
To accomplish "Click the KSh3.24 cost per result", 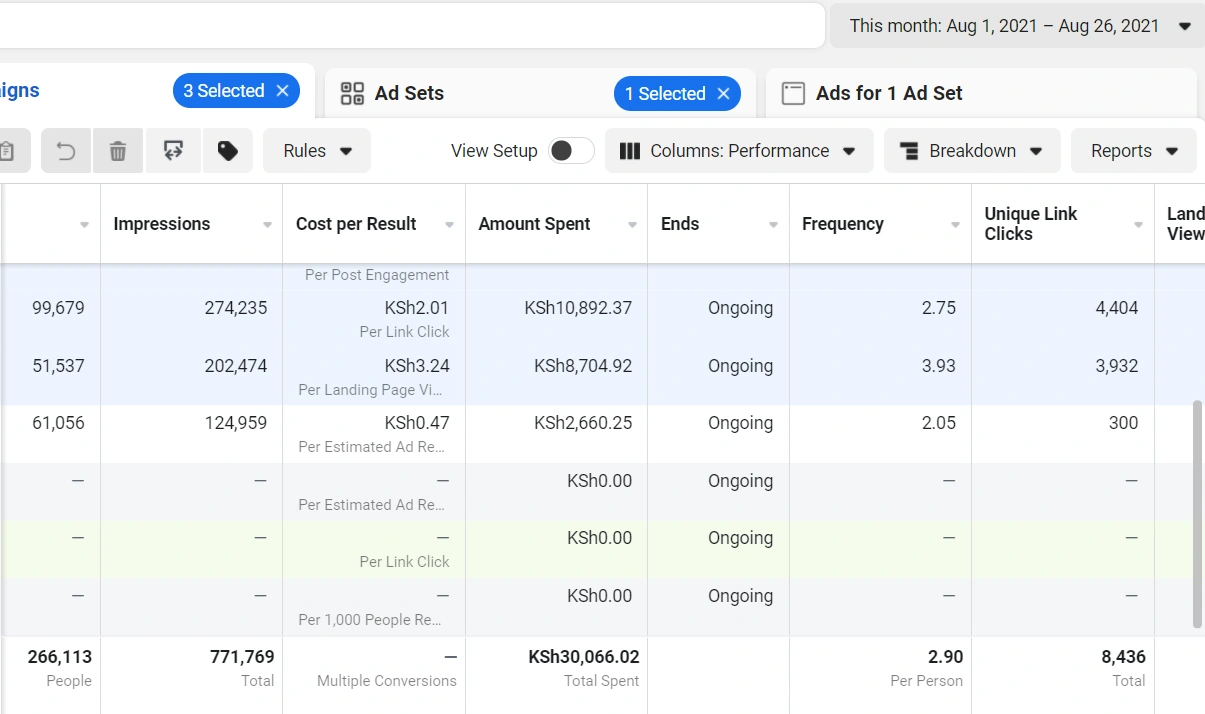I will click(x=417, y=366).
